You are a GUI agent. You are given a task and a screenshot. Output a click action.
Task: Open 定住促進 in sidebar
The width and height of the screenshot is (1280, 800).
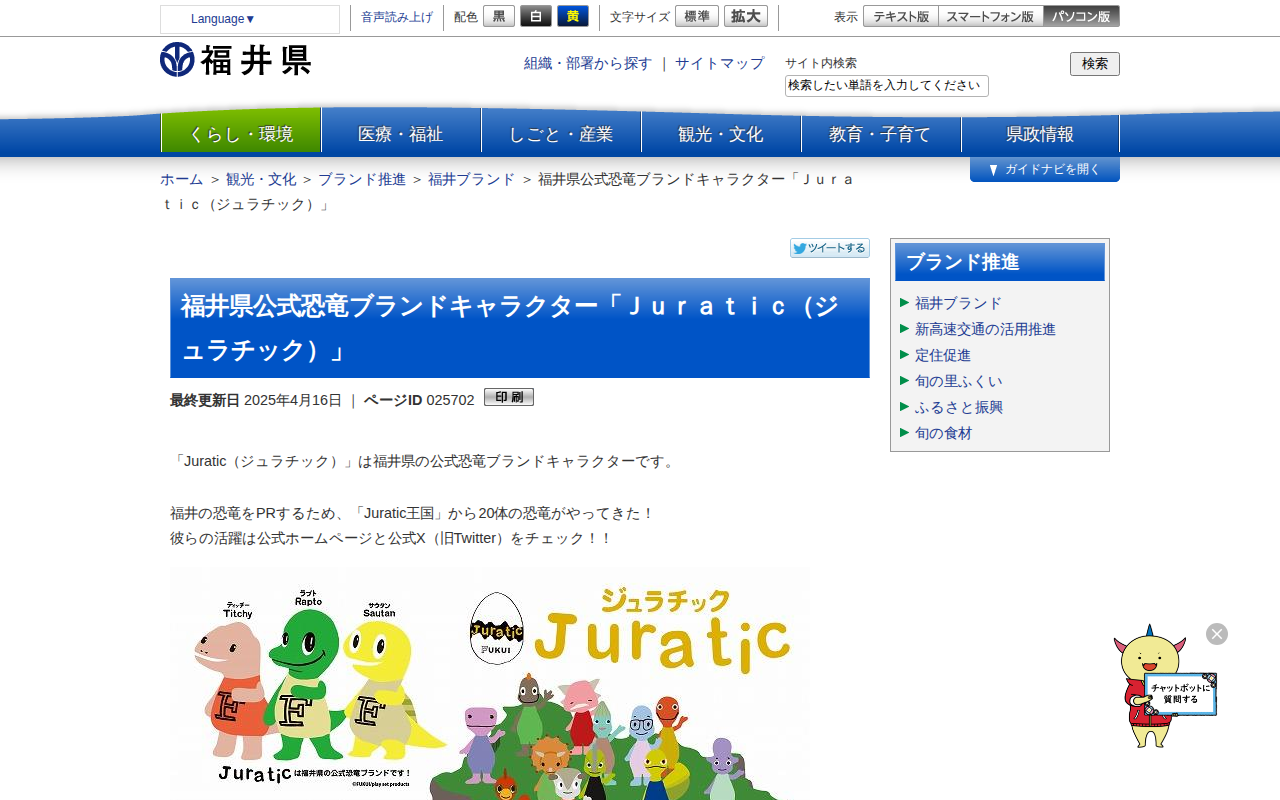pos(943,355)
